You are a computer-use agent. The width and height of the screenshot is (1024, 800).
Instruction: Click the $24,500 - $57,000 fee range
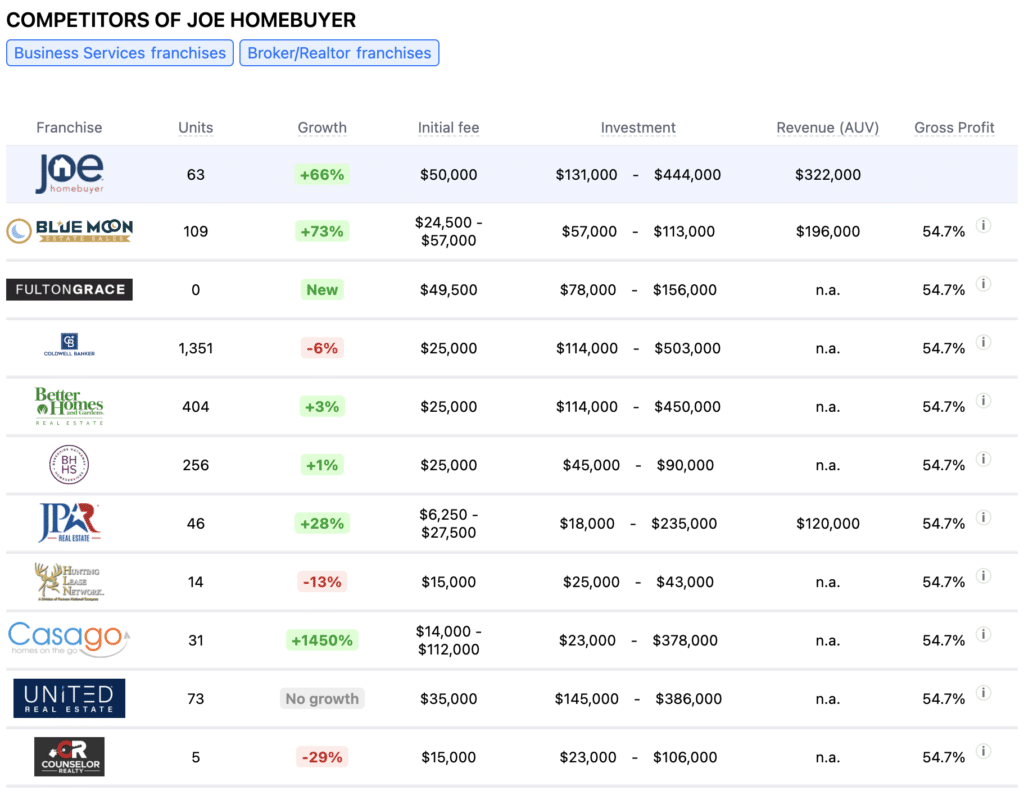[x=449, y=231]
